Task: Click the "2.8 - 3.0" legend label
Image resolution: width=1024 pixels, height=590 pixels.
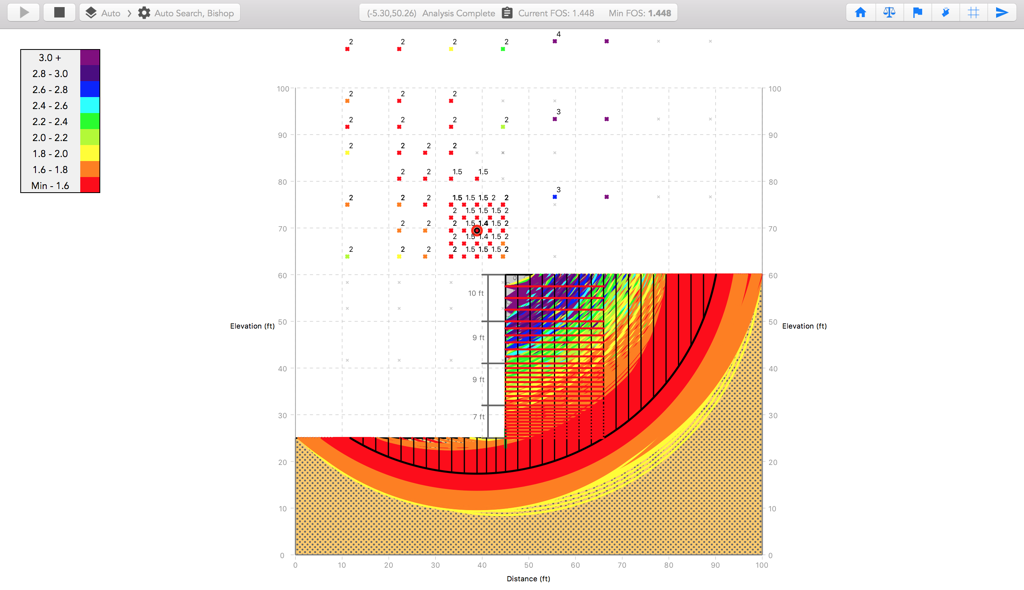Action: point(50,74)
